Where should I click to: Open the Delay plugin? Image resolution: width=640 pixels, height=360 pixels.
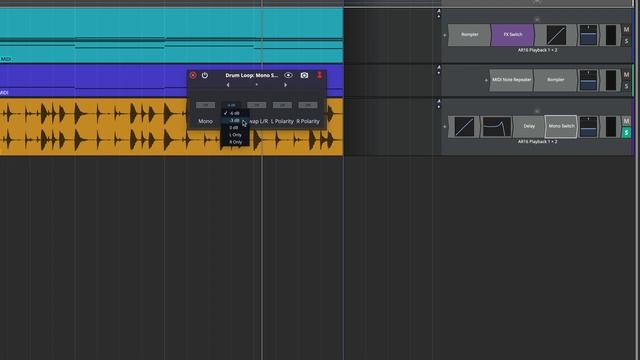click(529, 127)
